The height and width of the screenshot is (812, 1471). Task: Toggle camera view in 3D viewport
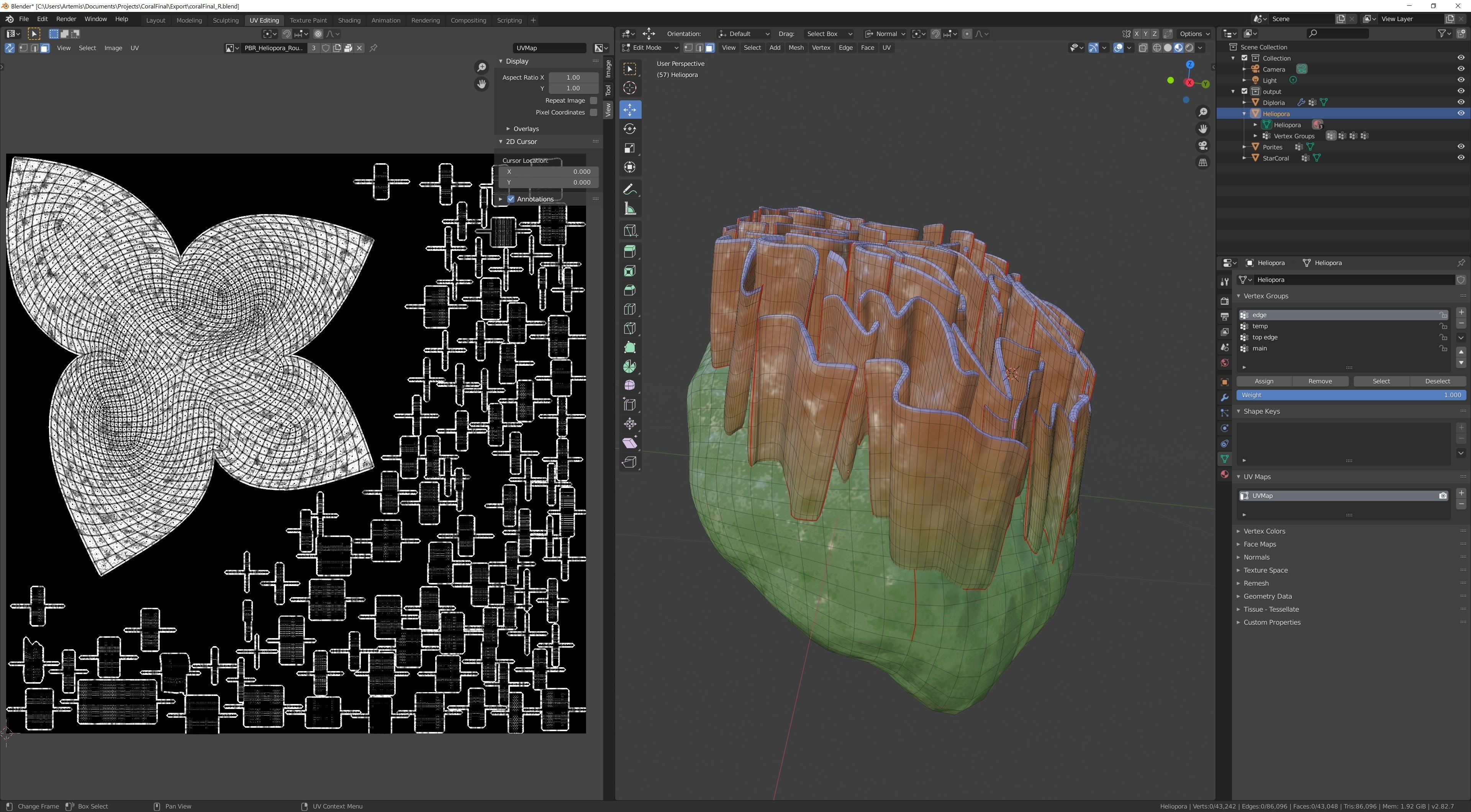point(1202,146)
